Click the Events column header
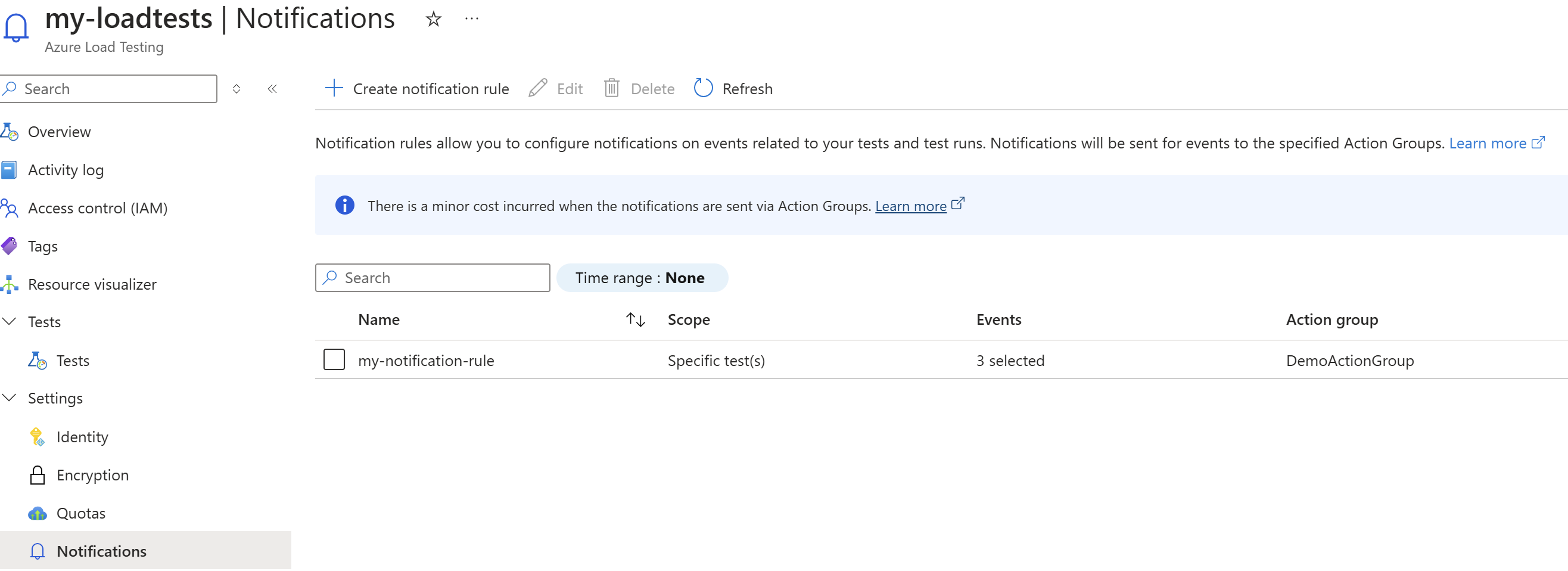 pyautogui.click(x=998, y=319)
